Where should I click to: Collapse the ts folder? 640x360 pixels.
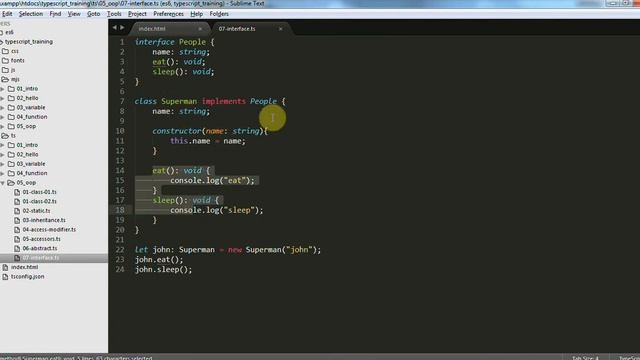(x=13, y=136)
